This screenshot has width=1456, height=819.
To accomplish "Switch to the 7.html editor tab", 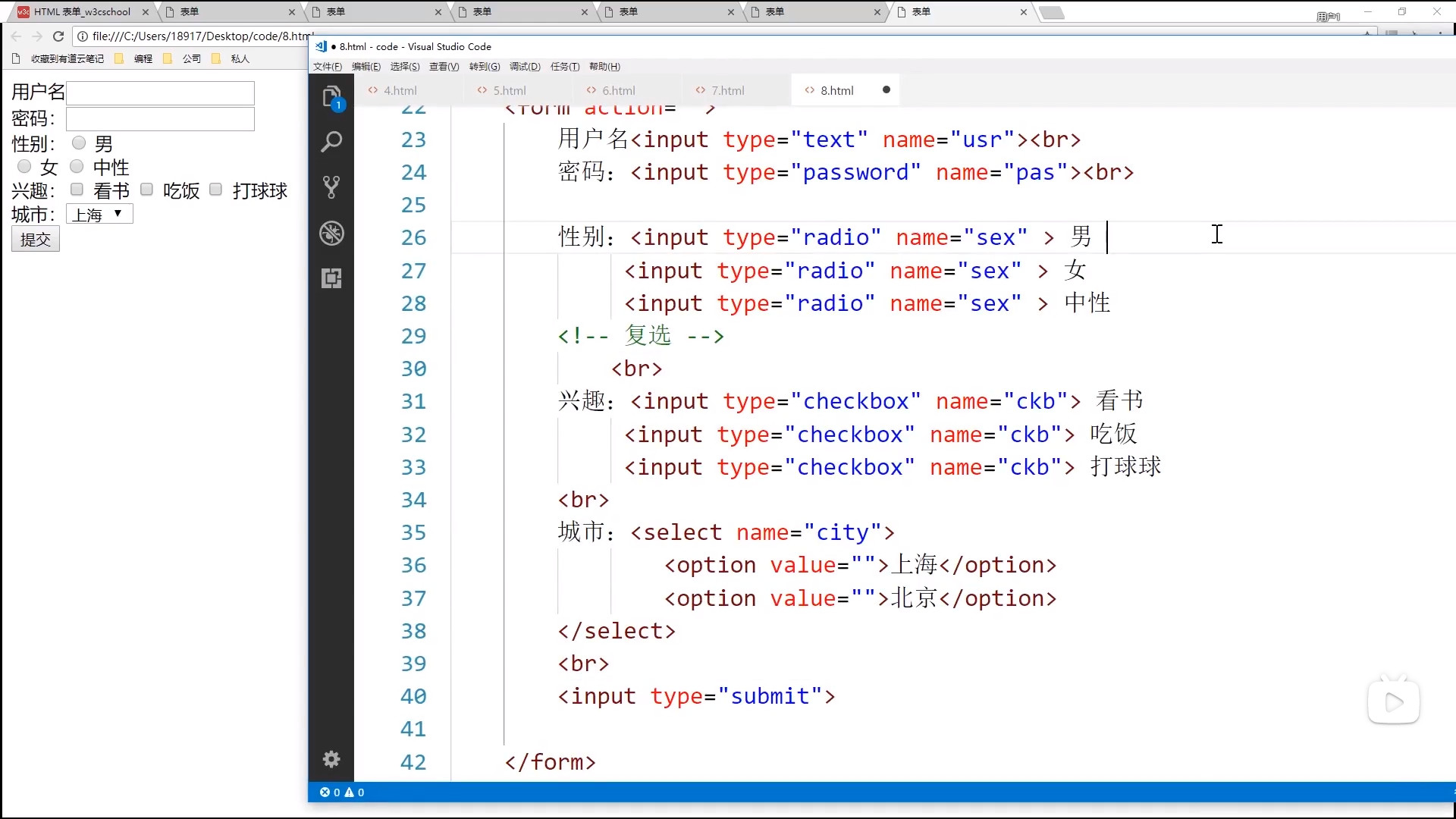I will 727,90.
